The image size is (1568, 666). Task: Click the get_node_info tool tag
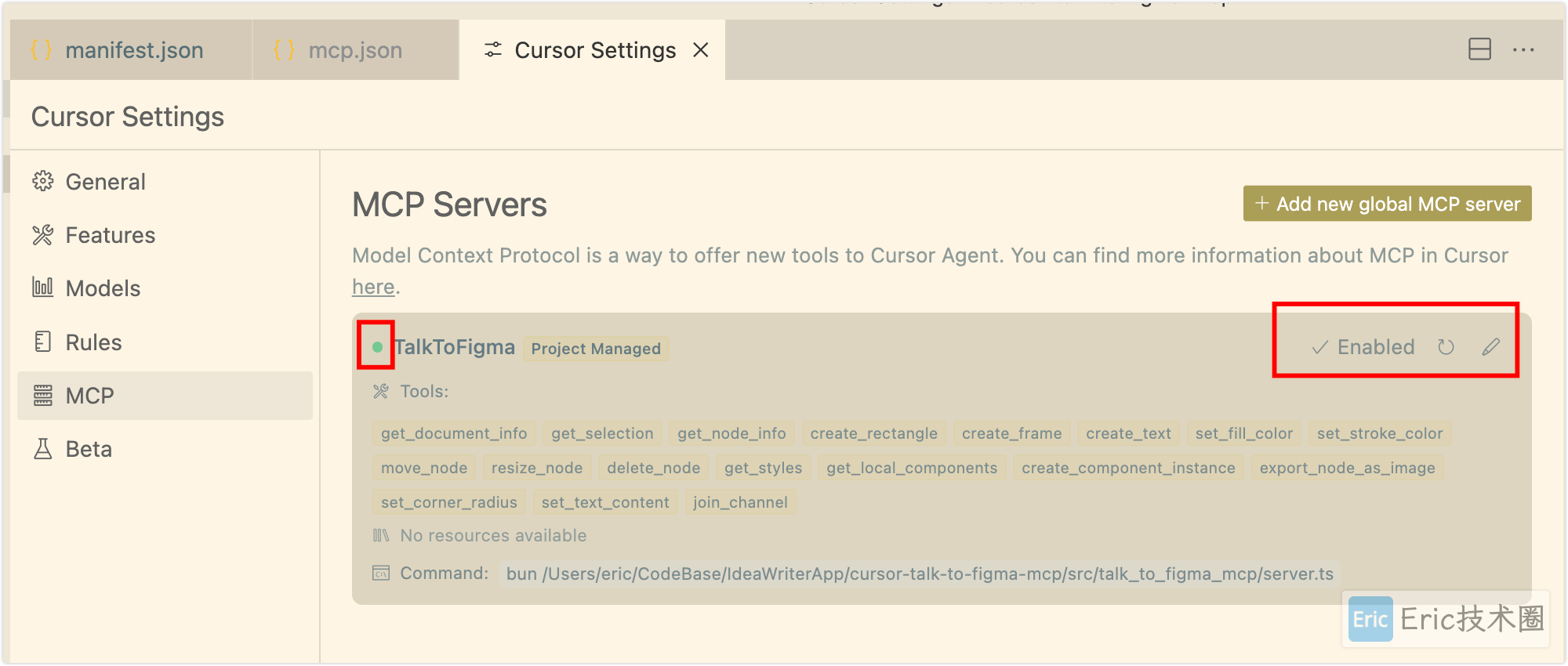coord(731,433)
